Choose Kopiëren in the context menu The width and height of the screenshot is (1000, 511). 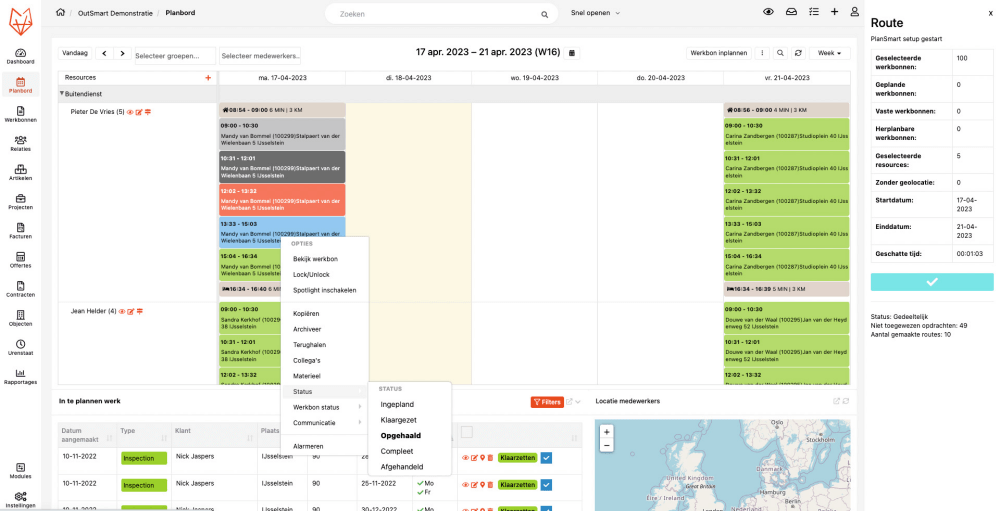pyautogui.click(x=306, y=313)
